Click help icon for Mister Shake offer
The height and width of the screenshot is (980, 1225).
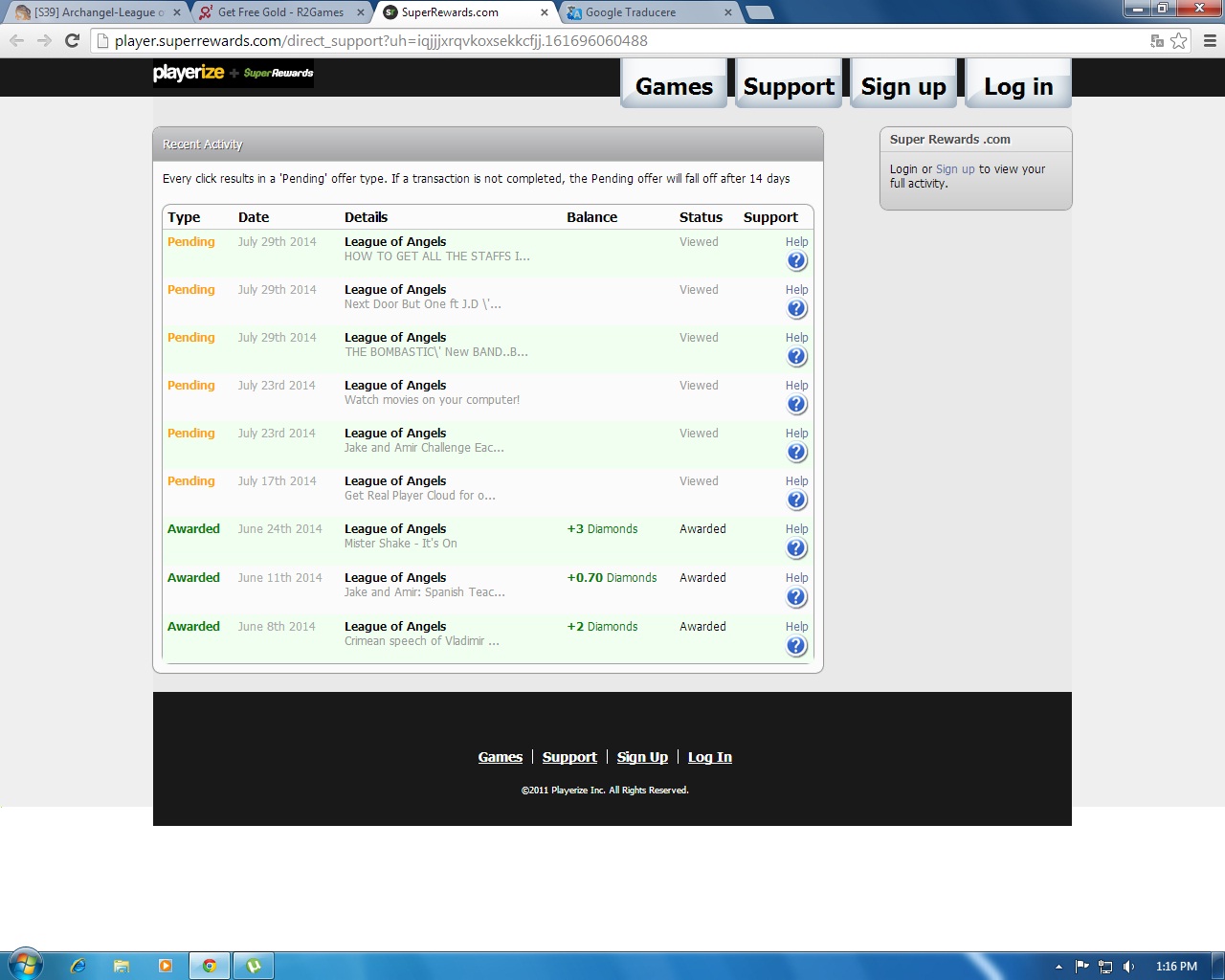click(796, 548)
